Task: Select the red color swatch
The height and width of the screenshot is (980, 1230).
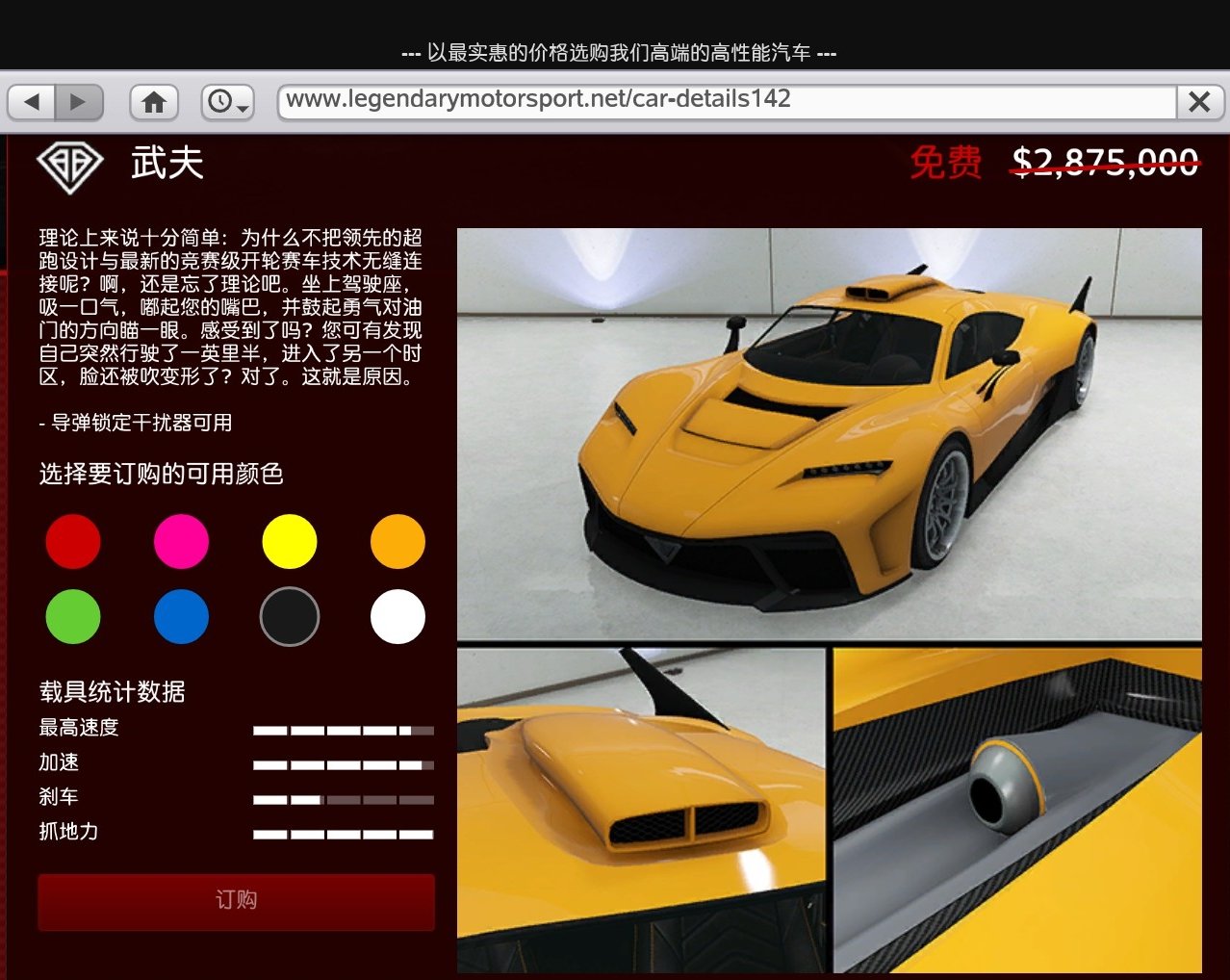Action: click(x=73, y=541)
